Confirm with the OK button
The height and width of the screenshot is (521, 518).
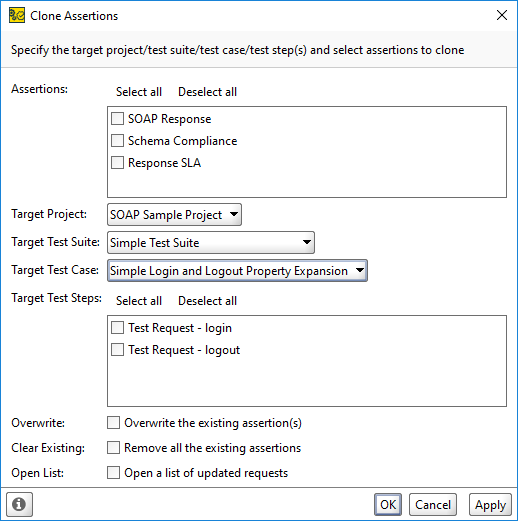coord(388,504)
